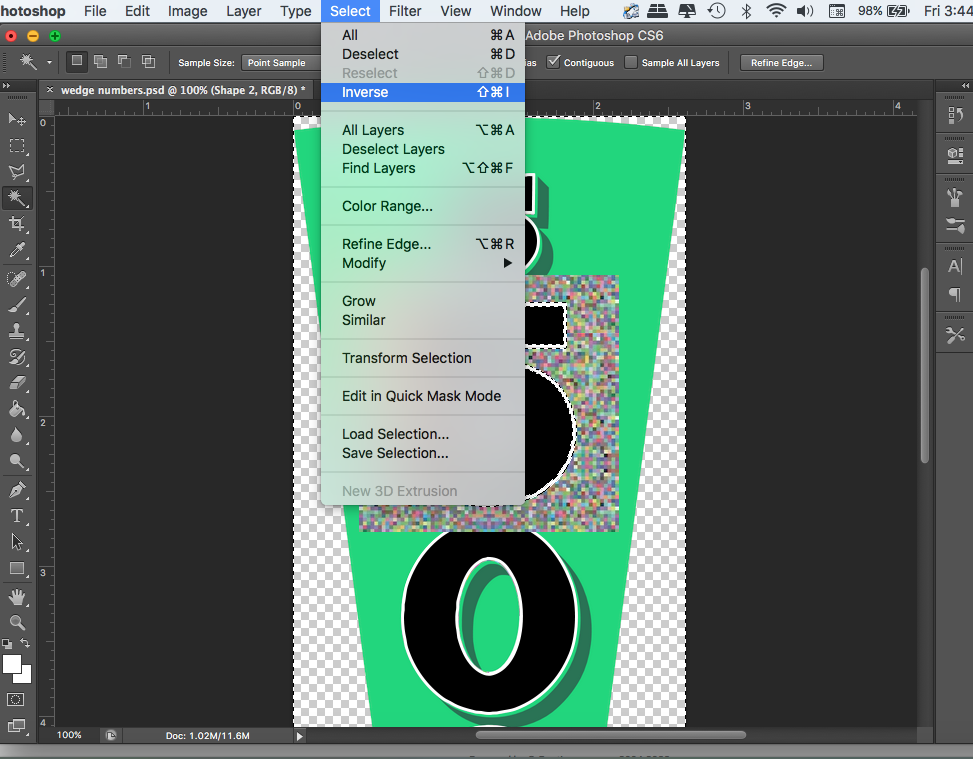Open the 3D panel icon
973x759 pixels.
click(955, 155)
